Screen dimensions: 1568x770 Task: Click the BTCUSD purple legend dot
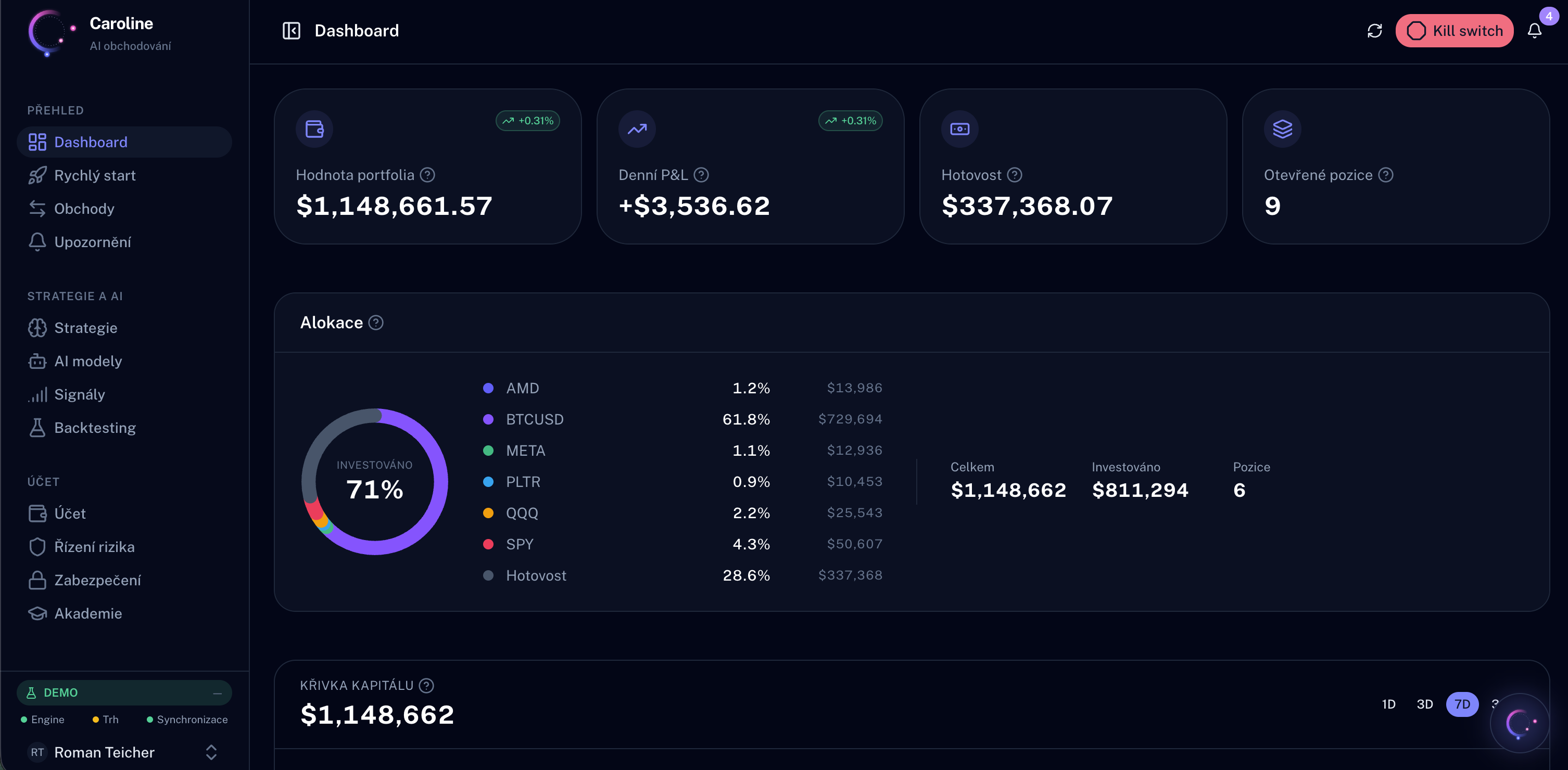[488, 420]
